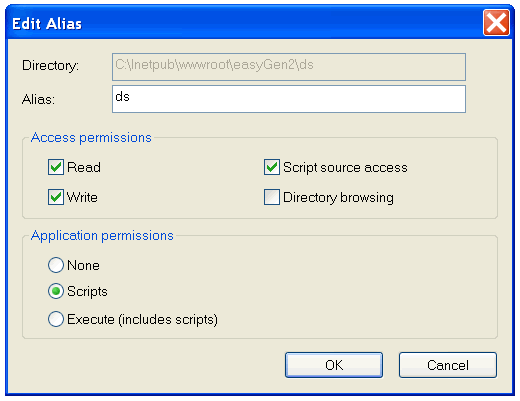The width and height of the screenshot is (520, 401).
Task: Click the Script source access label
Action: click(x=345, y=168)
